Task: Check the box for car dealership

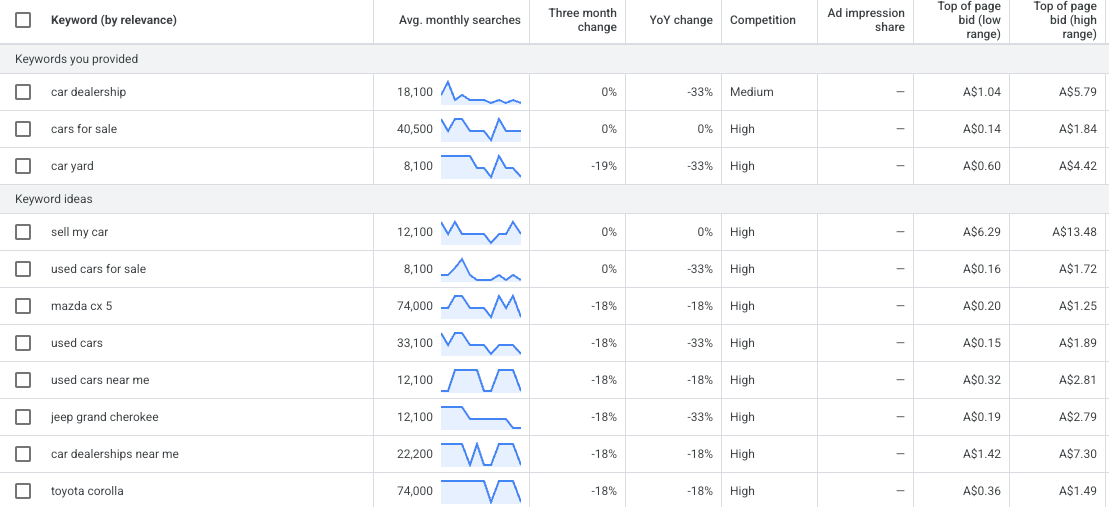Action: (x=23, y=92)
